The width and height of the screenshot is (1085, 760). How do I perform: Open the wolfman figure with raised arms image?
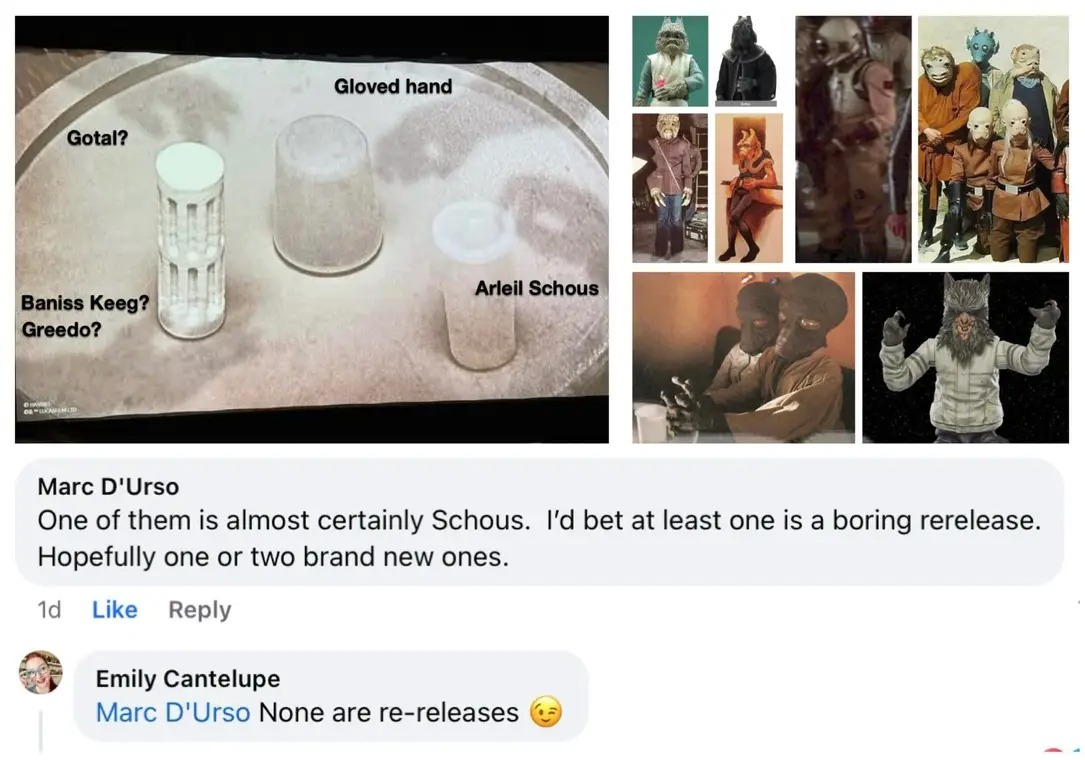965,357
